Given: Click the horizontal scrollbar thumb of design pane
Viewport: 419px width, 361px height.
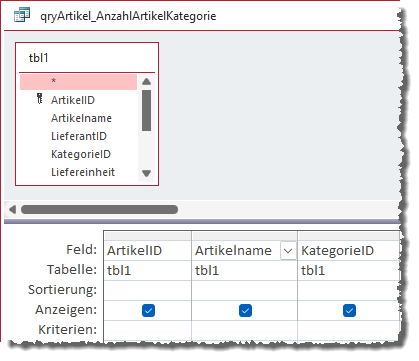Looking at the screenshot, I should tap(99, 209).
